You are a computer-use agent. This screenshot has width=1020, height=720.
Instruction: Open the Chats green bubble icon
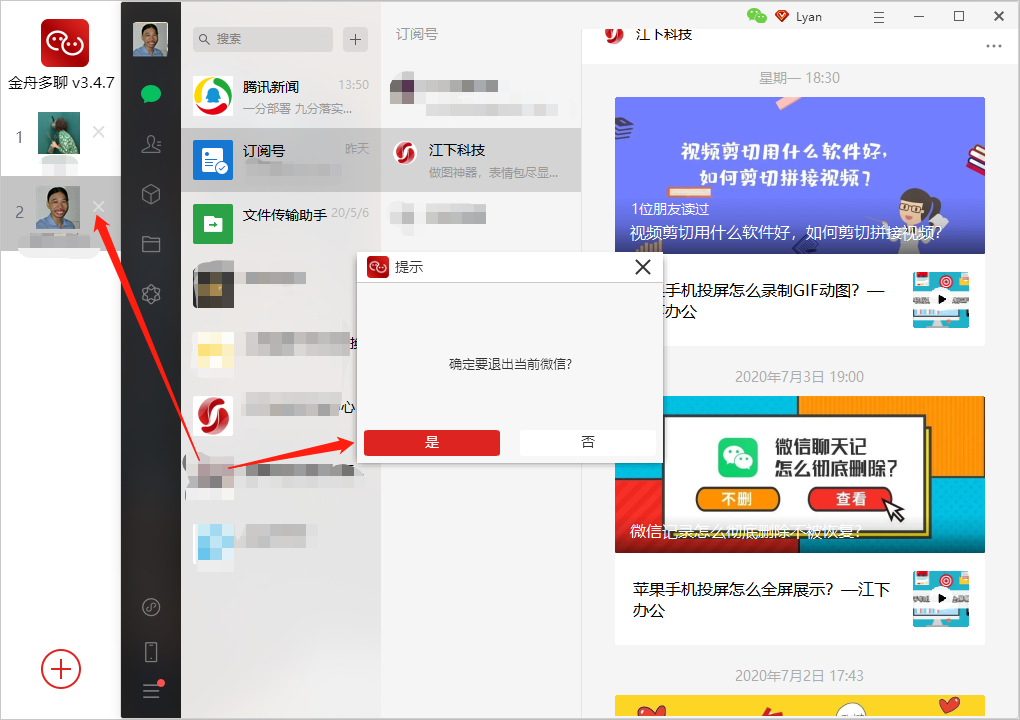(x=151, y=94)
